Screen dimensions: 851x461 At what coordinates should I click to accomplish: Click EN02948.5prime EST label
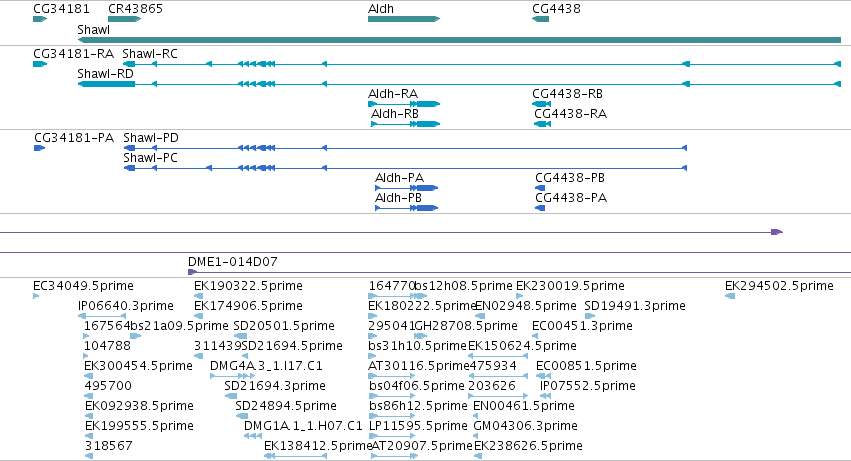point(525,306)
